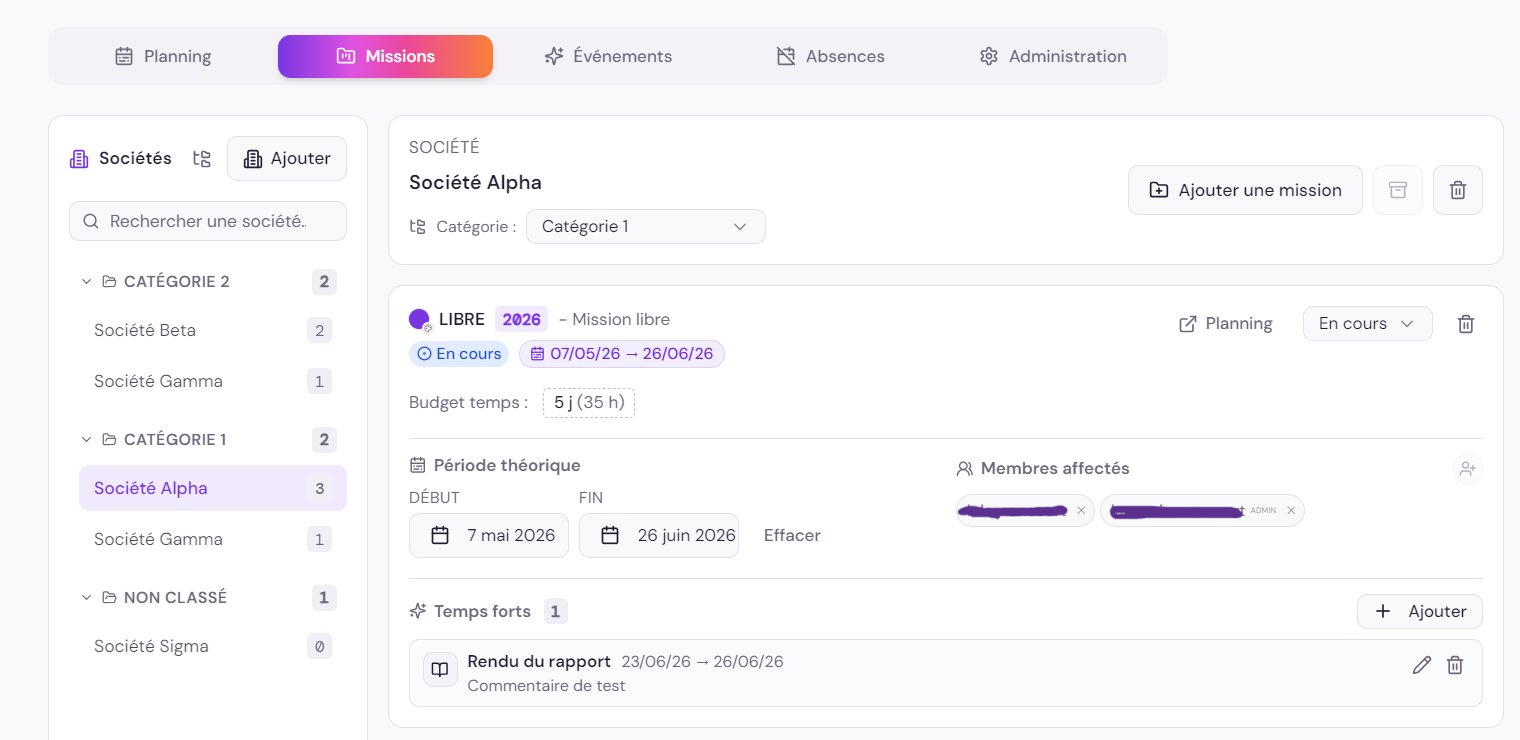Viewport: 1520px width, 740px height.
Task: Click the category tree icon beside Sociétés
Action: point(202,159)
